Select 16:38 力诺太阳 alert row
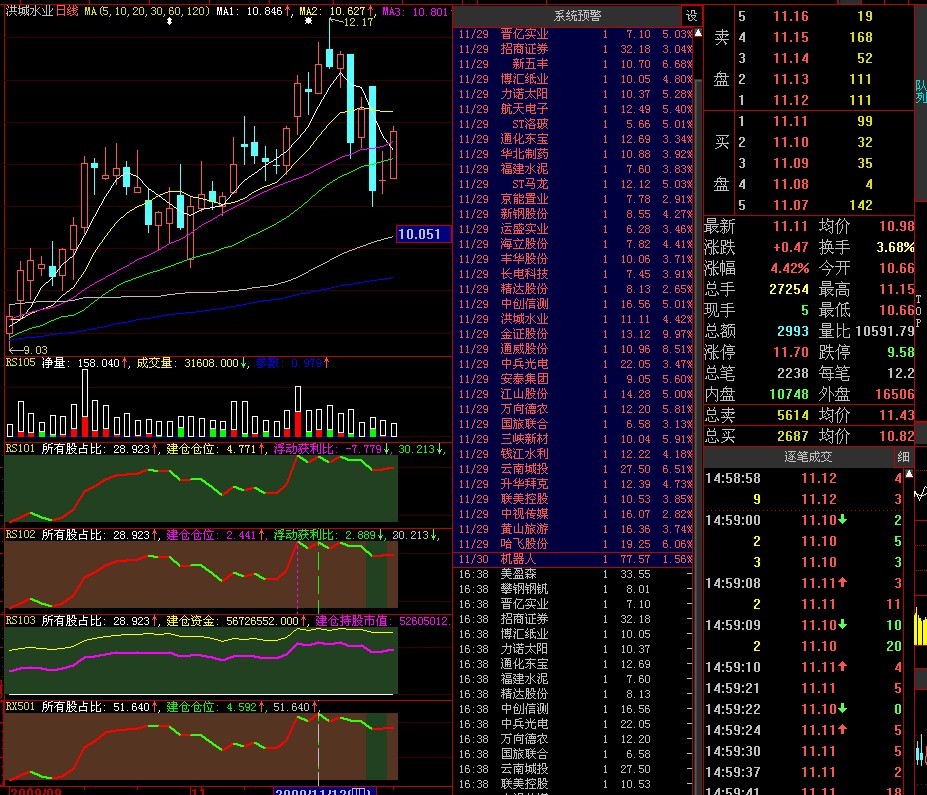This screenshot has width=927, height=795. [575, 649]
